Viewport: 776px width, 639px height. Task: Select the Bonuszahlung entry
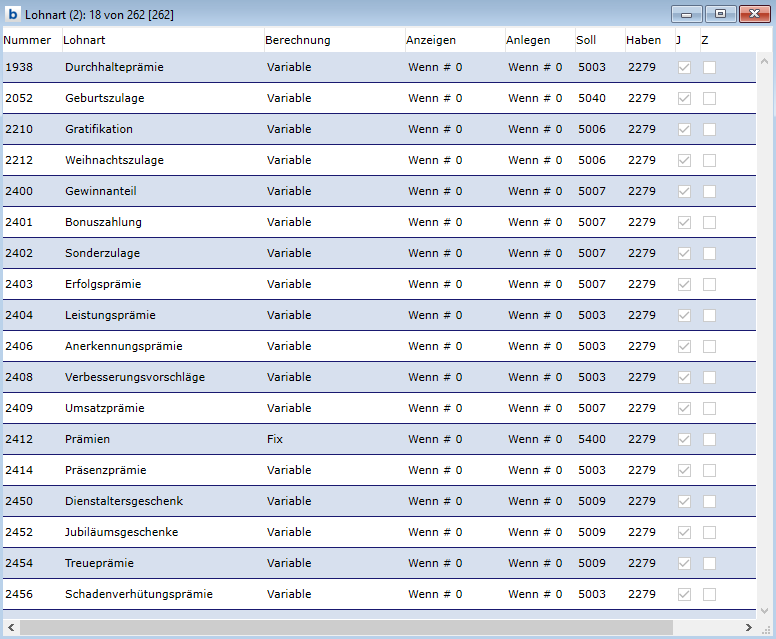[103, 222]
